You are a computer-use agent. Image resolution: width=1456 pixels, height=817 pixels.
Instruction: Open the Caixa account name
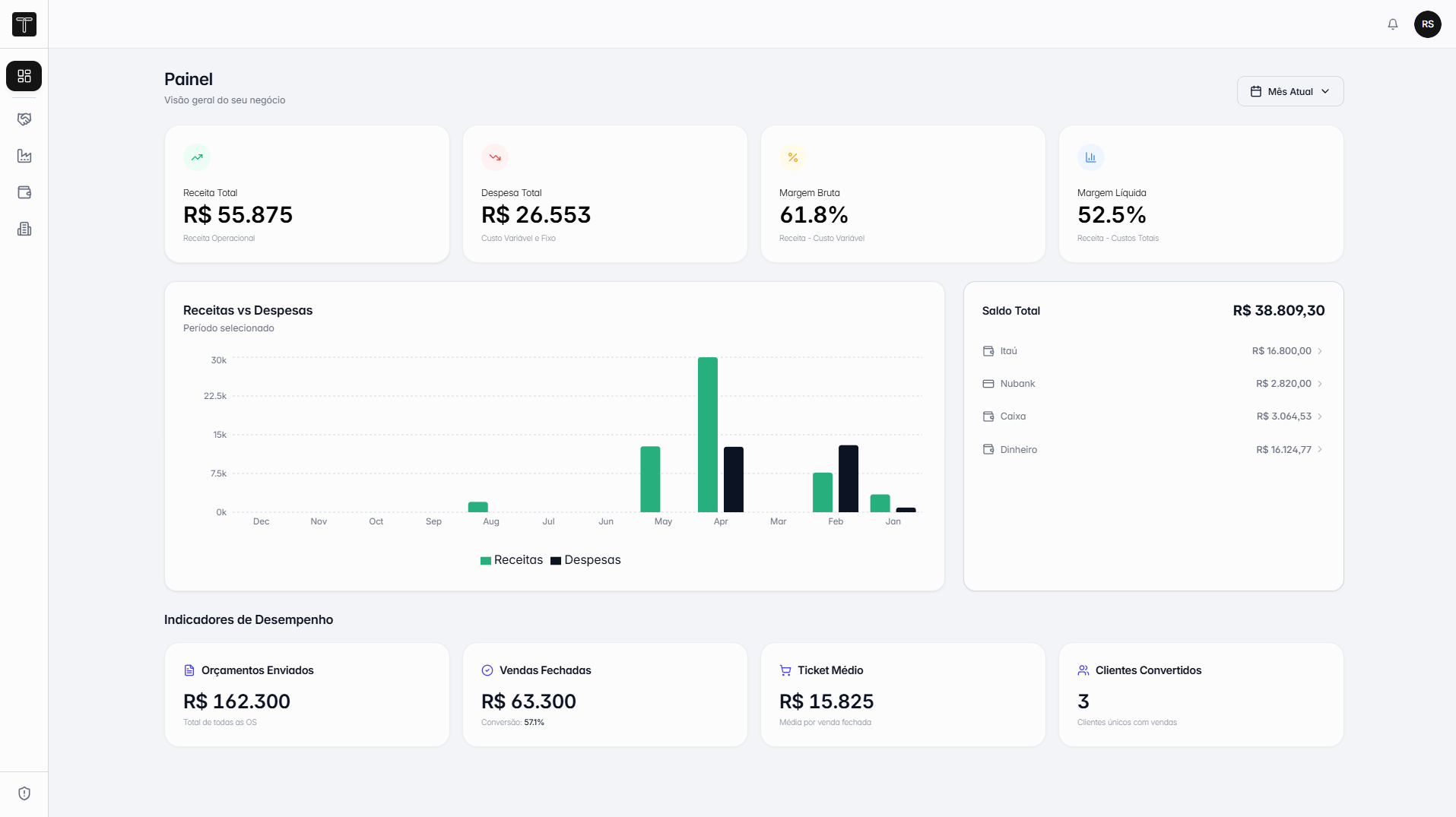tap(1013, 416)
